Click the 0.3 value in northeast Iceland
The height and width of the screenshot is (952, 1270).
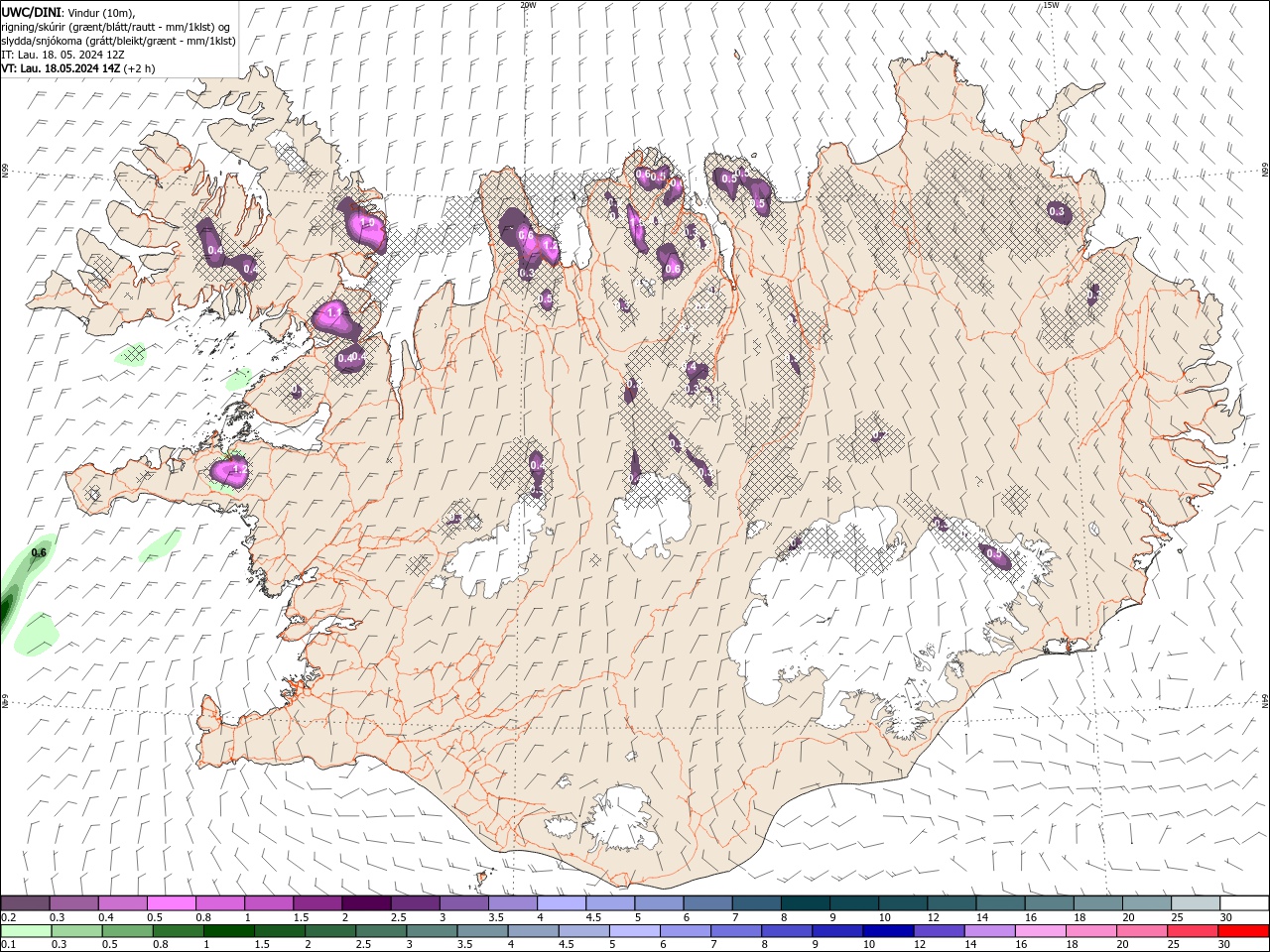tap(1057, 211)
